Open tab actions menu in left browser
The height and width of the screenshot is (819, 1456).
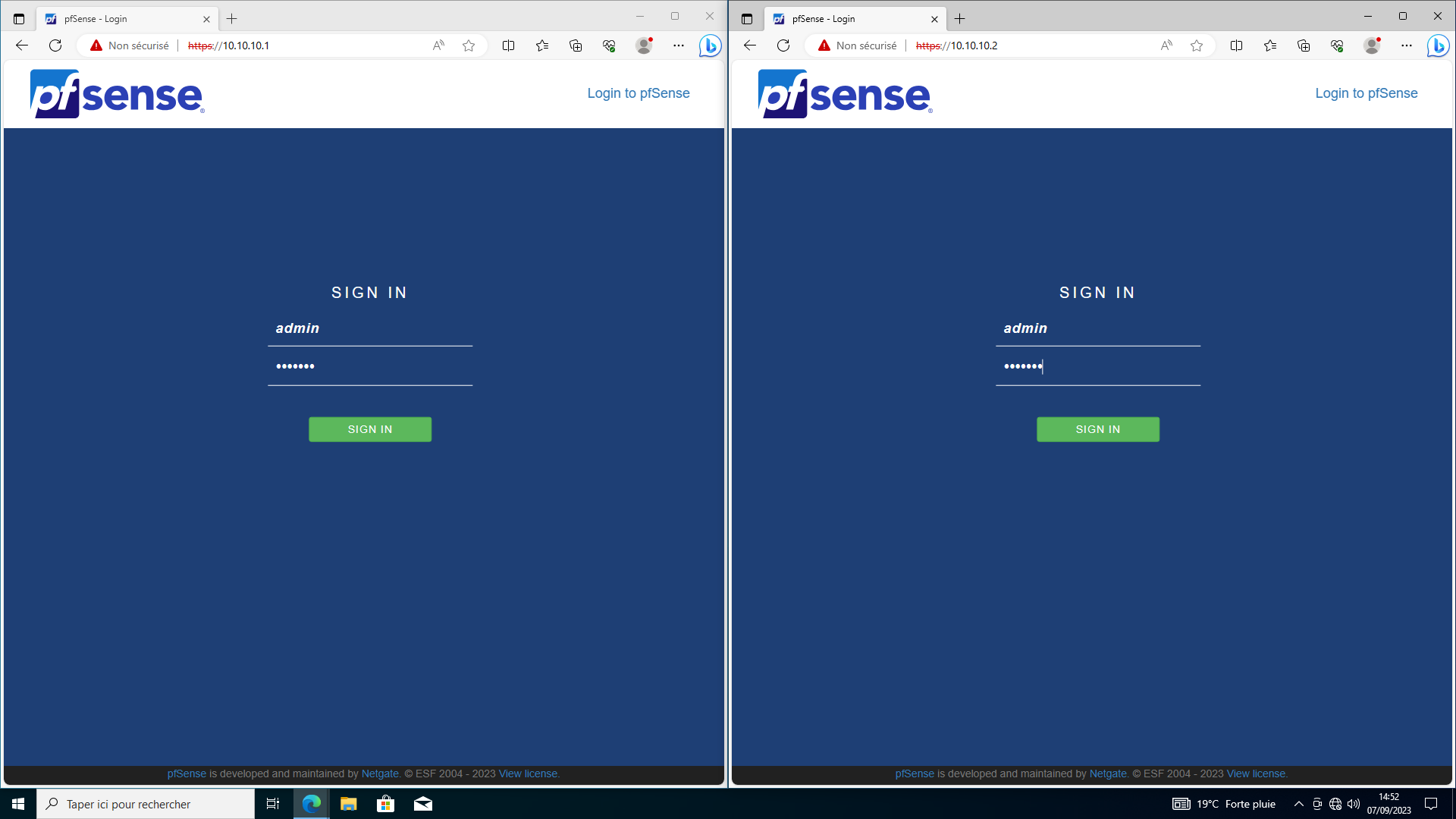click(x=19, y=19)
